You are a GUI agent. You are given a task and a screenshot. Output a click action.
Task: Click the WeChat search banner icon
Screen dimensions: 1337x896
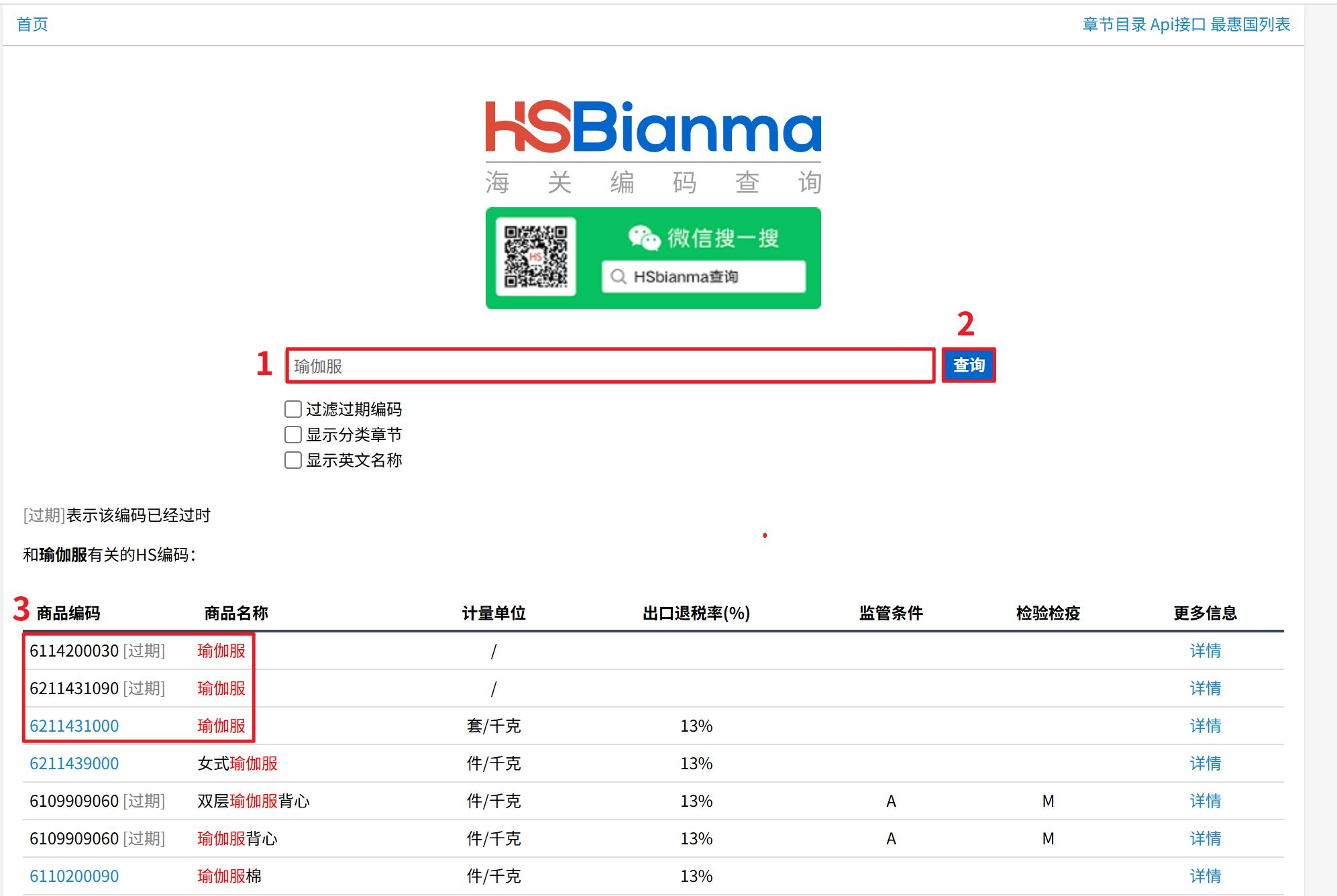[644, 237]
